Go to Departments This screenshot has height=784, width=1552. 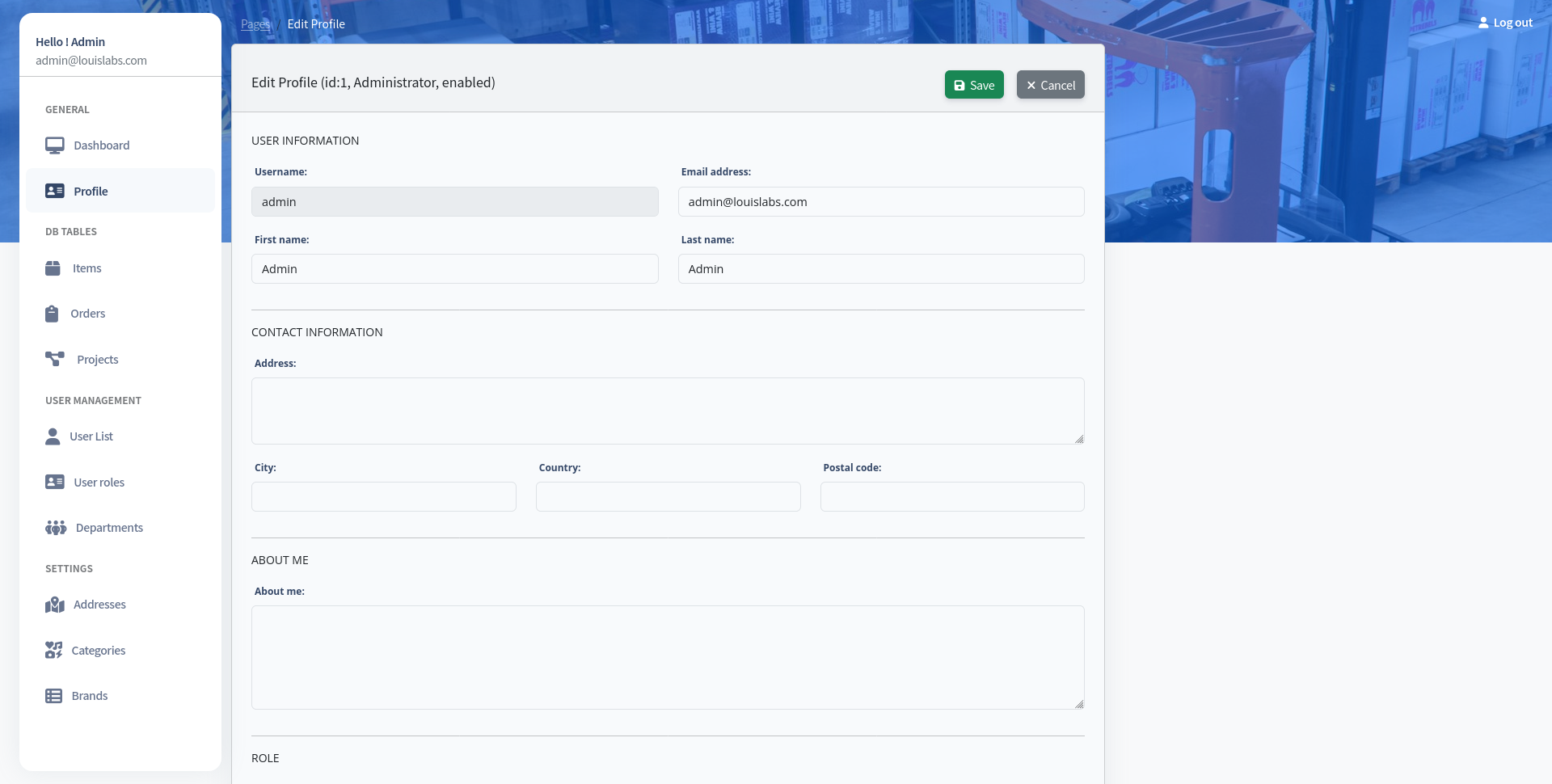(120, 528)
